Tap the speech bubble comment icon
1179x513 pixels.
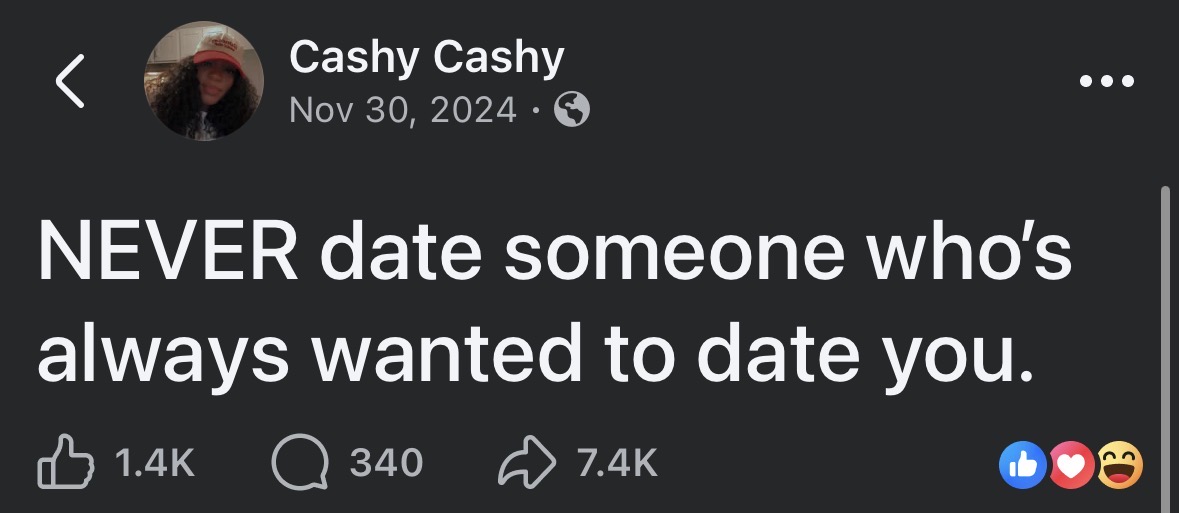click(x=298, y=462)
